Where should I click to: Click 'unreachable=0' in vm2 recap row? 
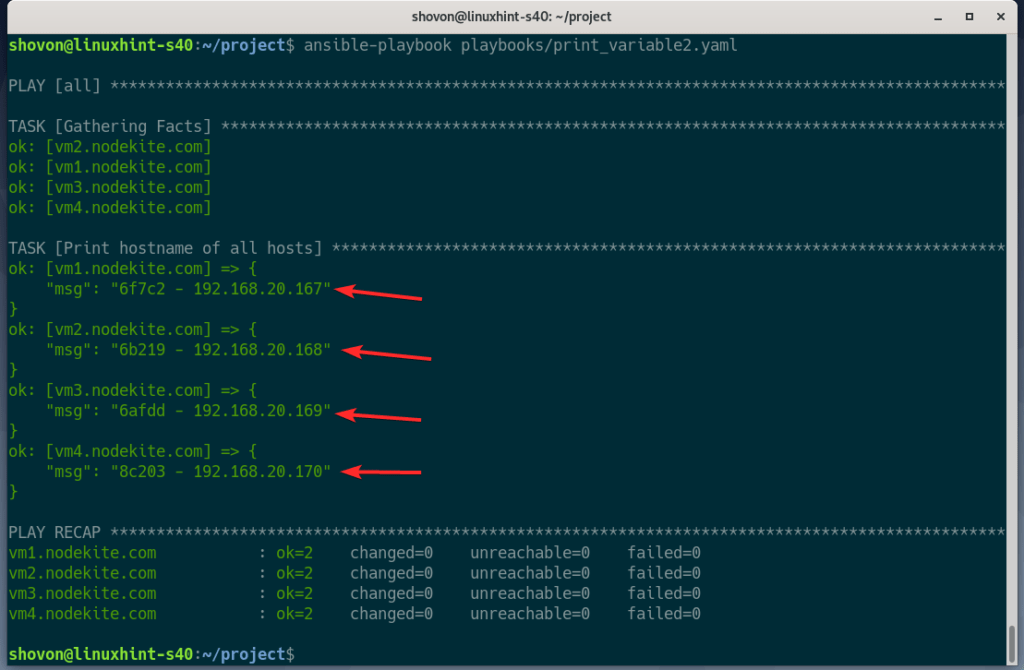pyautogui.click(x=530, y=573)
